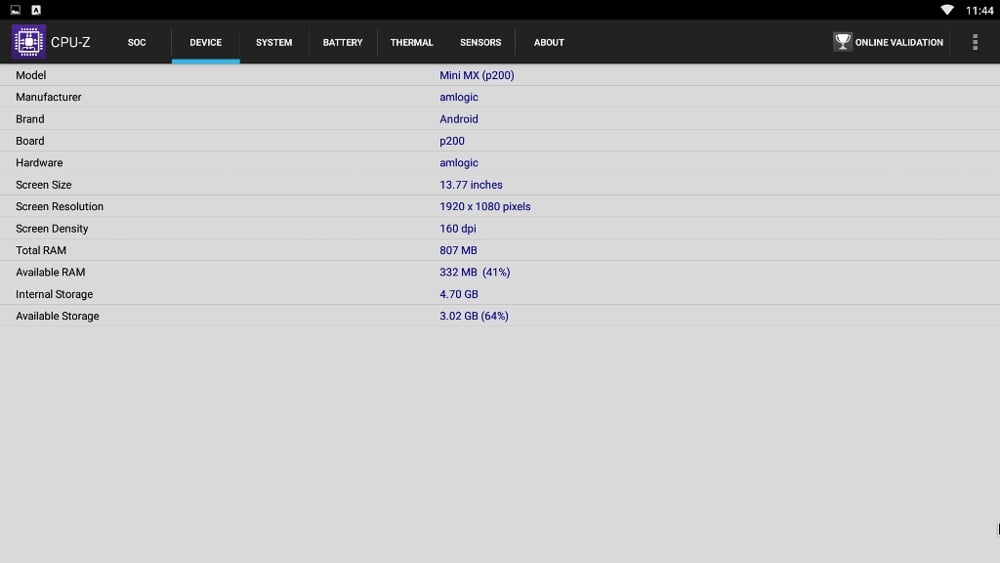The height and width of the screenshot is (563, 1000).
Task: Go to the BATTERY tab
Action: pos(342,42)
